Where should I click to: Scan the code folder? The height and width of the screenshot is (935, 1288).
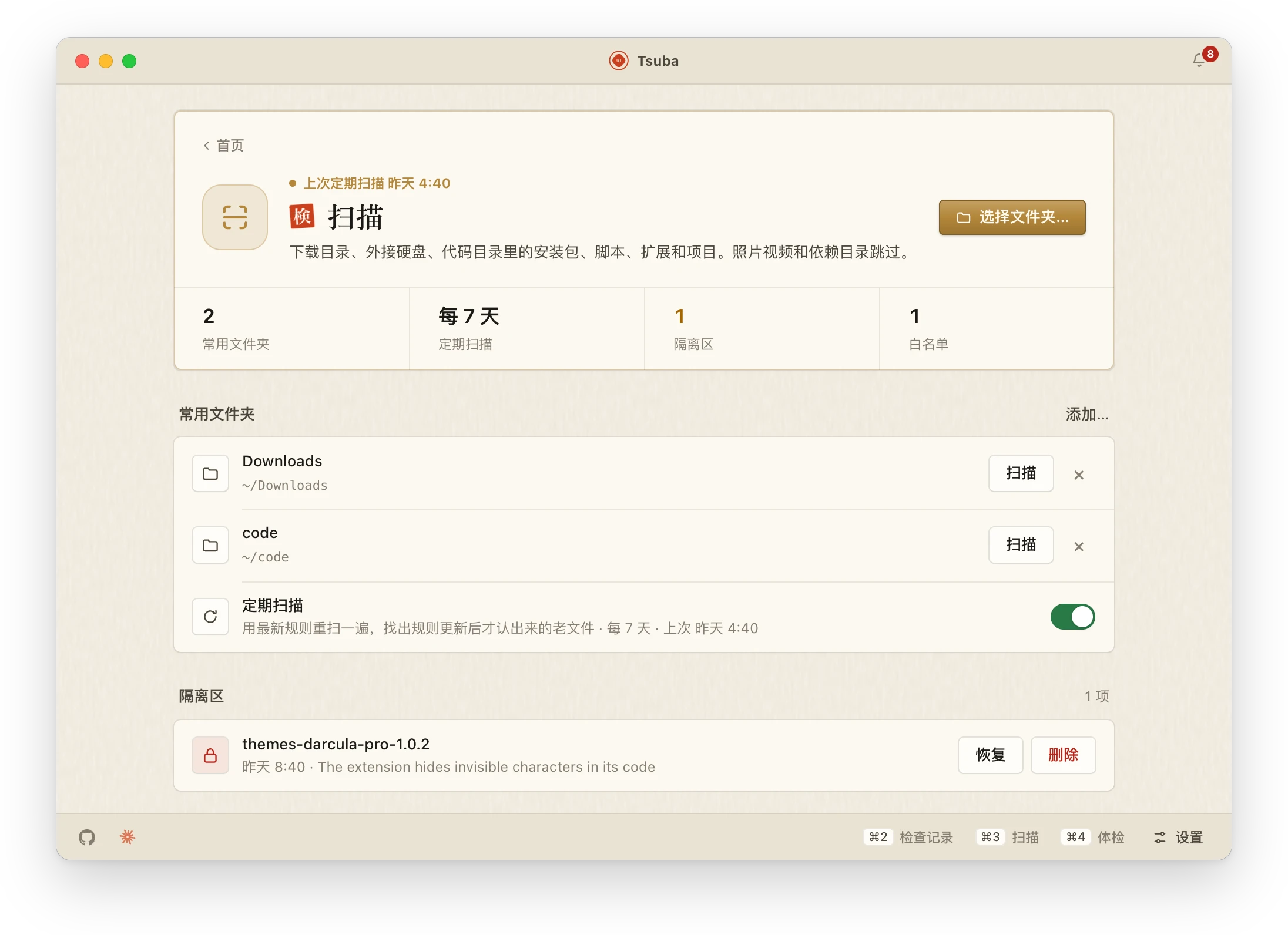(1021, 545)
